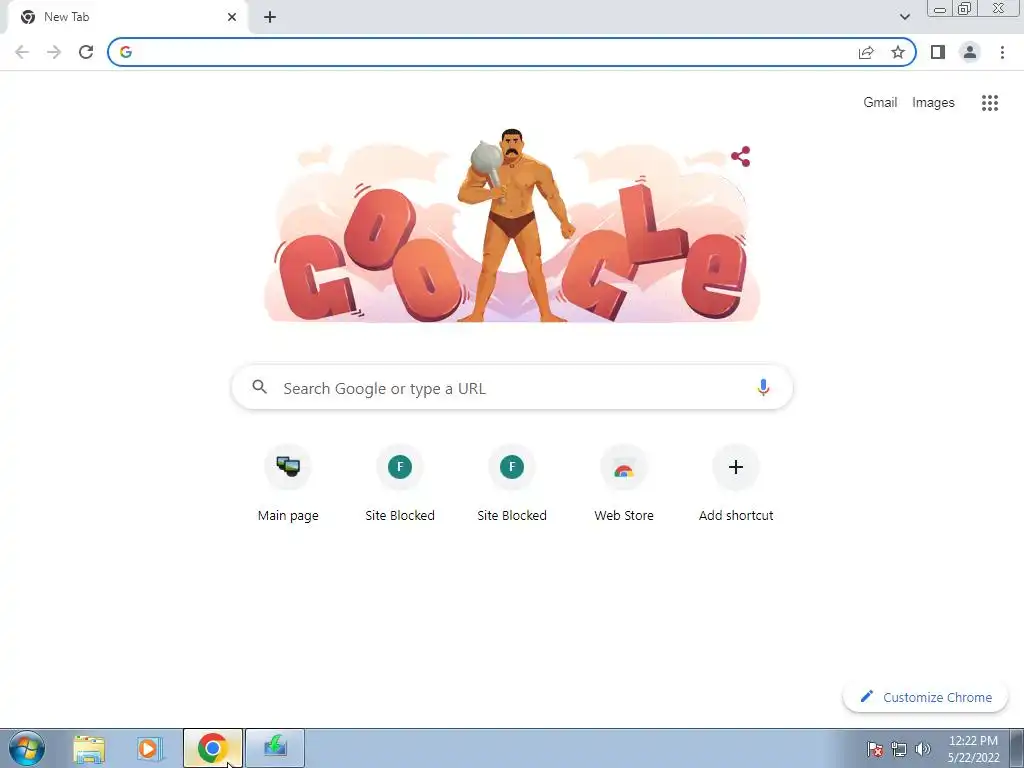
Task: Open the clock showing 12:22 PM
Action: point(974,749)
